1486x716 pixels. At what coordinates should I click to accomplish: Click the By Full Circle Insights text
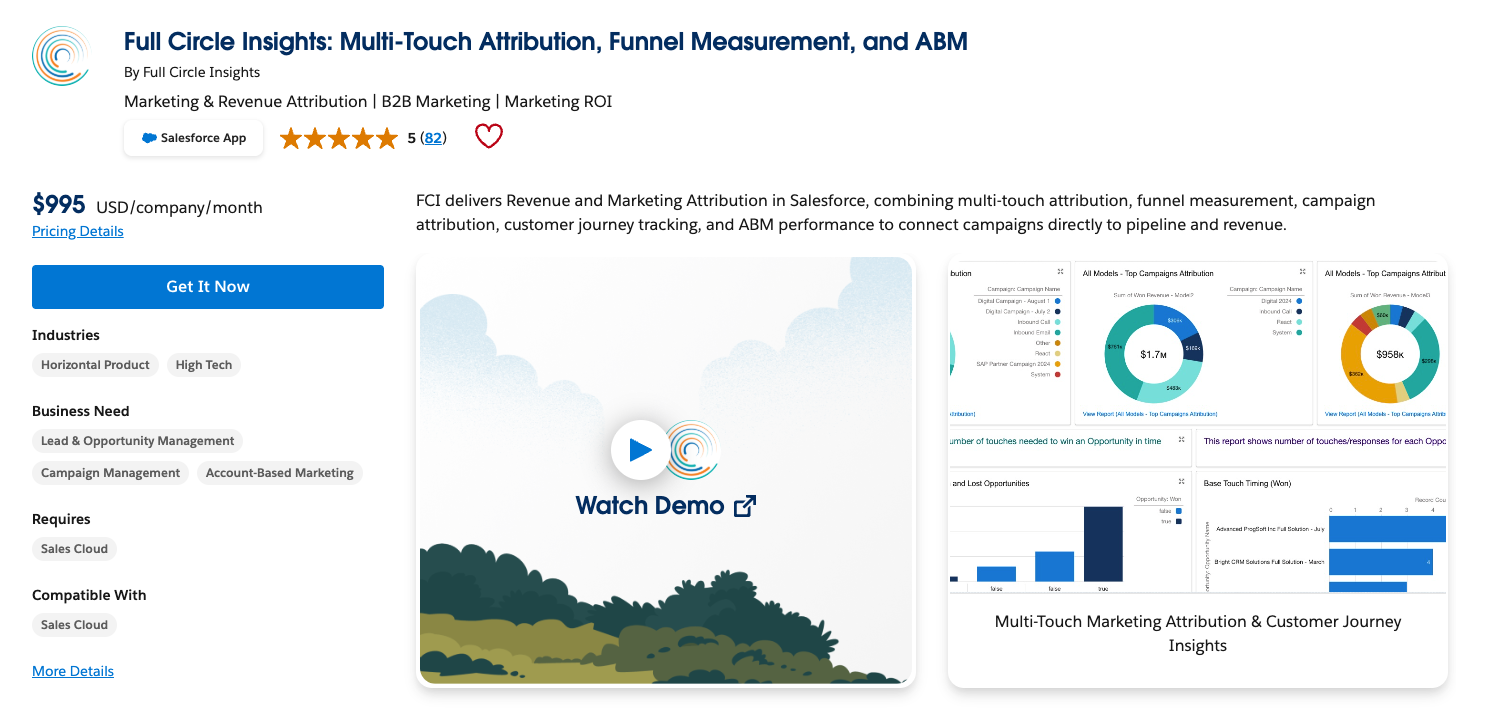(192, 72)
